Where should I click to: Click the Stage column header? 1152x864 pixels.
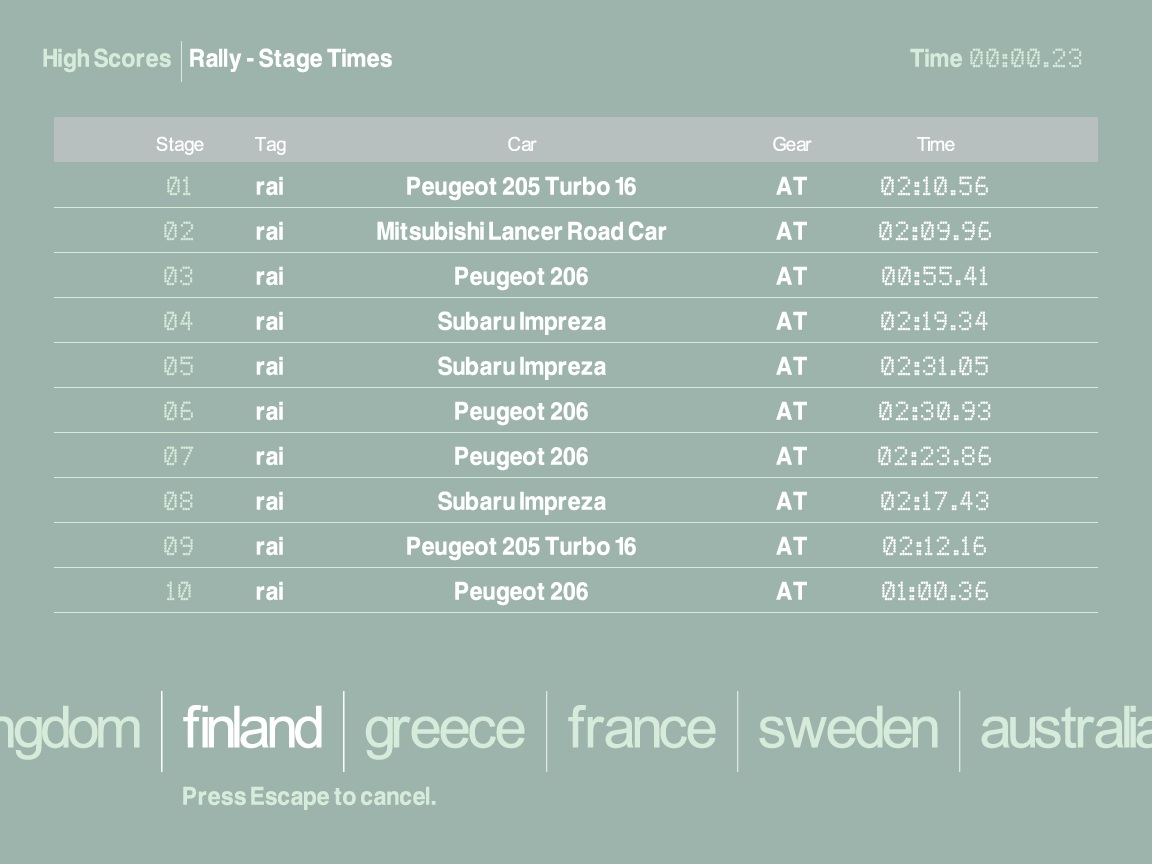pos(180,144)
